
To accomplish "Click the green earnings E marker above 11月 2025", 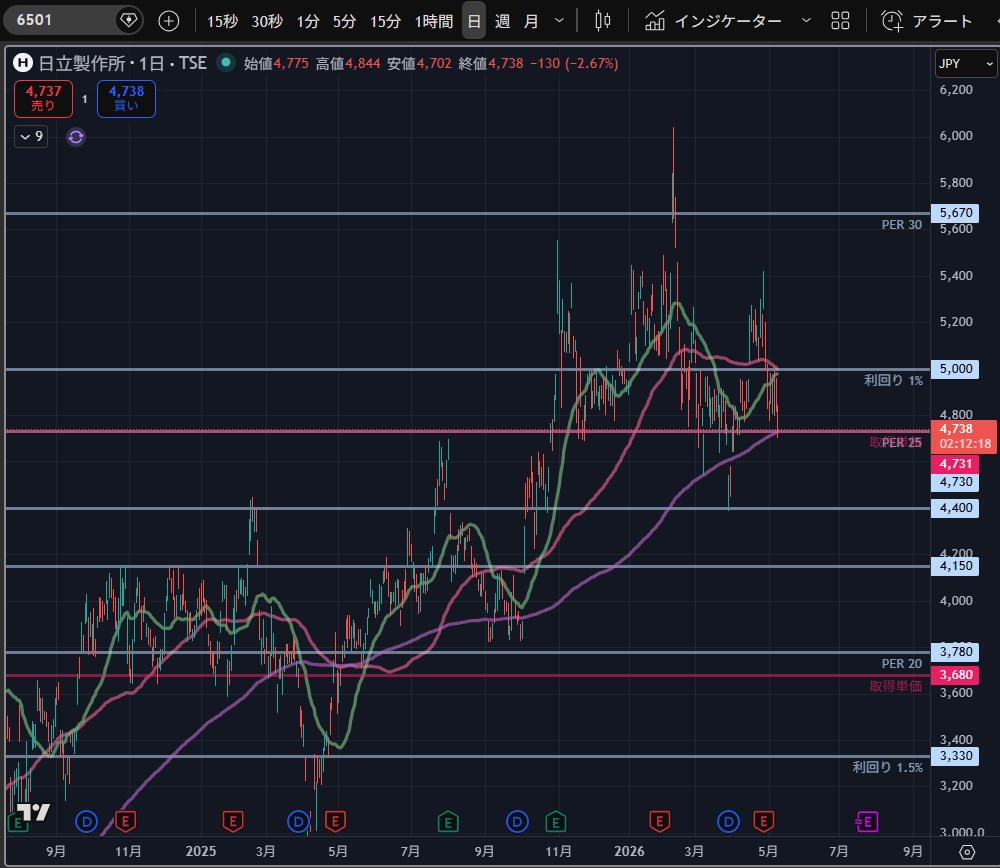I will pyautogui.click(x=556, y=822).
